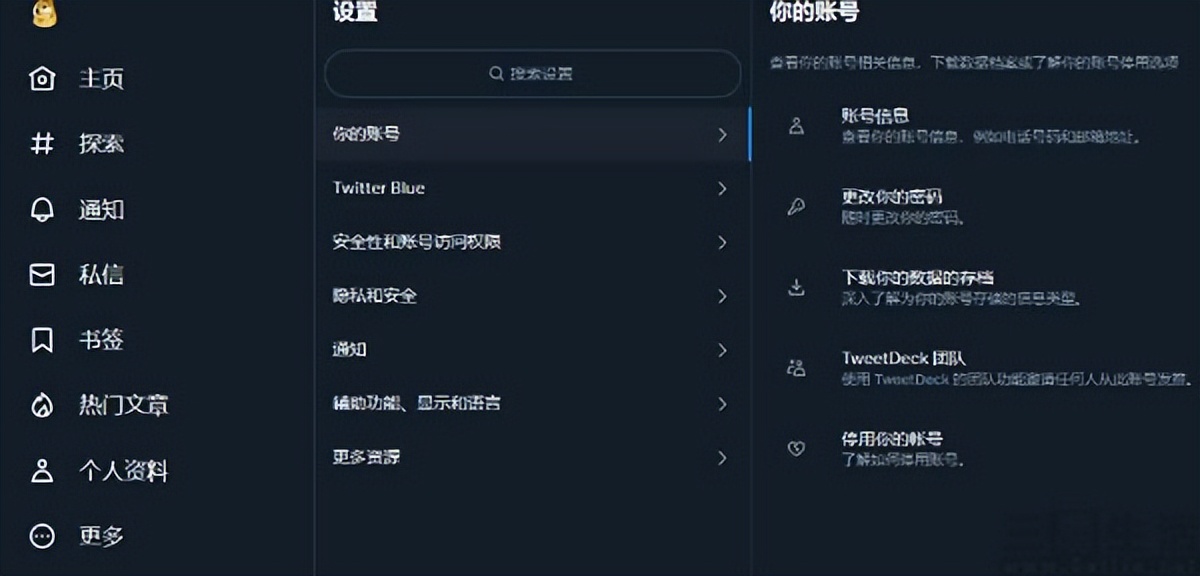Select the trending articles flame icon
Image resolution: width=1200 pixels, height=576 pixels.
(x=41, y=405)
